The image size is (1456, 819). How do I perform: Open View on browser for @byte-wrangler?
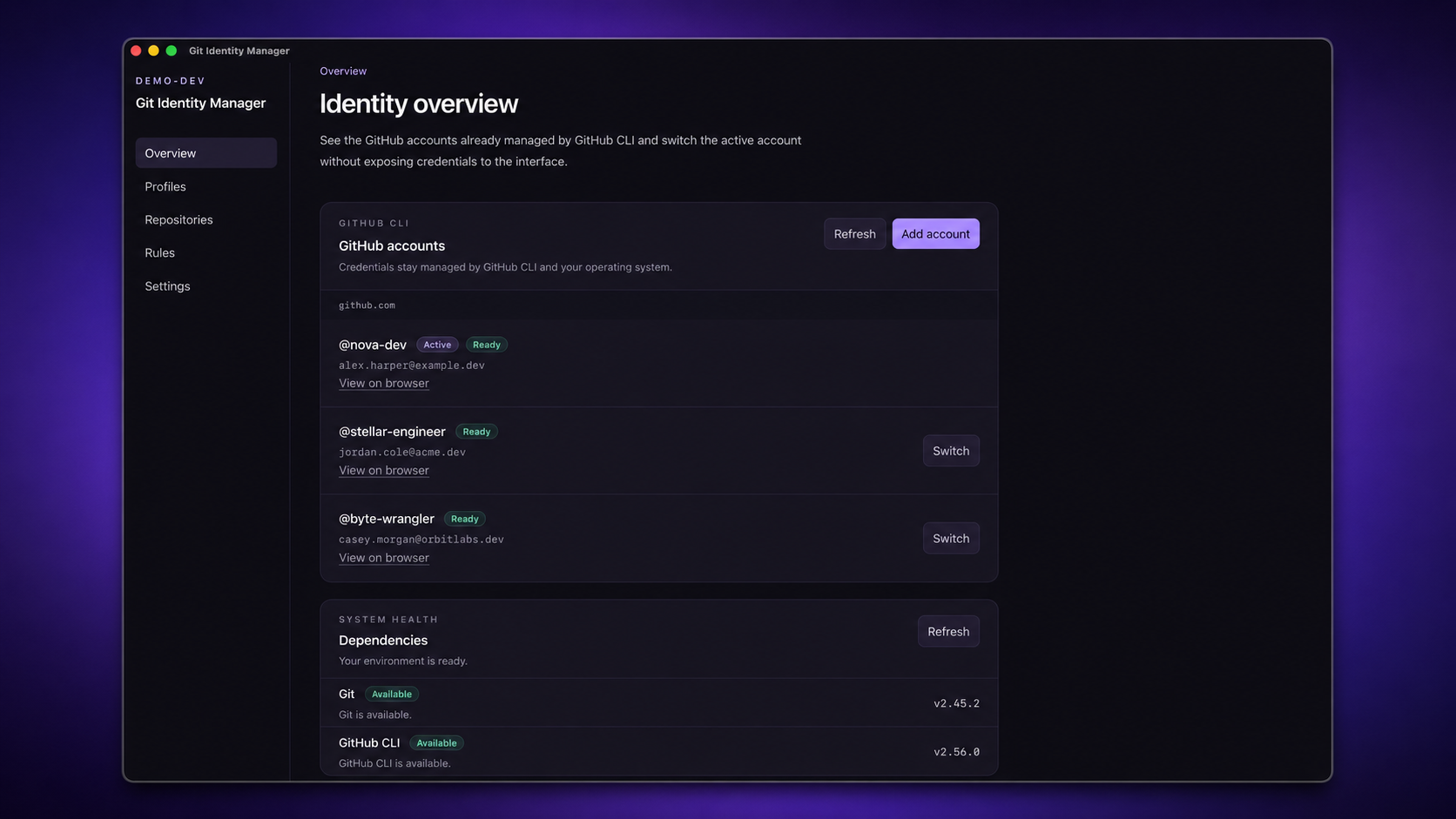[384, 558]
